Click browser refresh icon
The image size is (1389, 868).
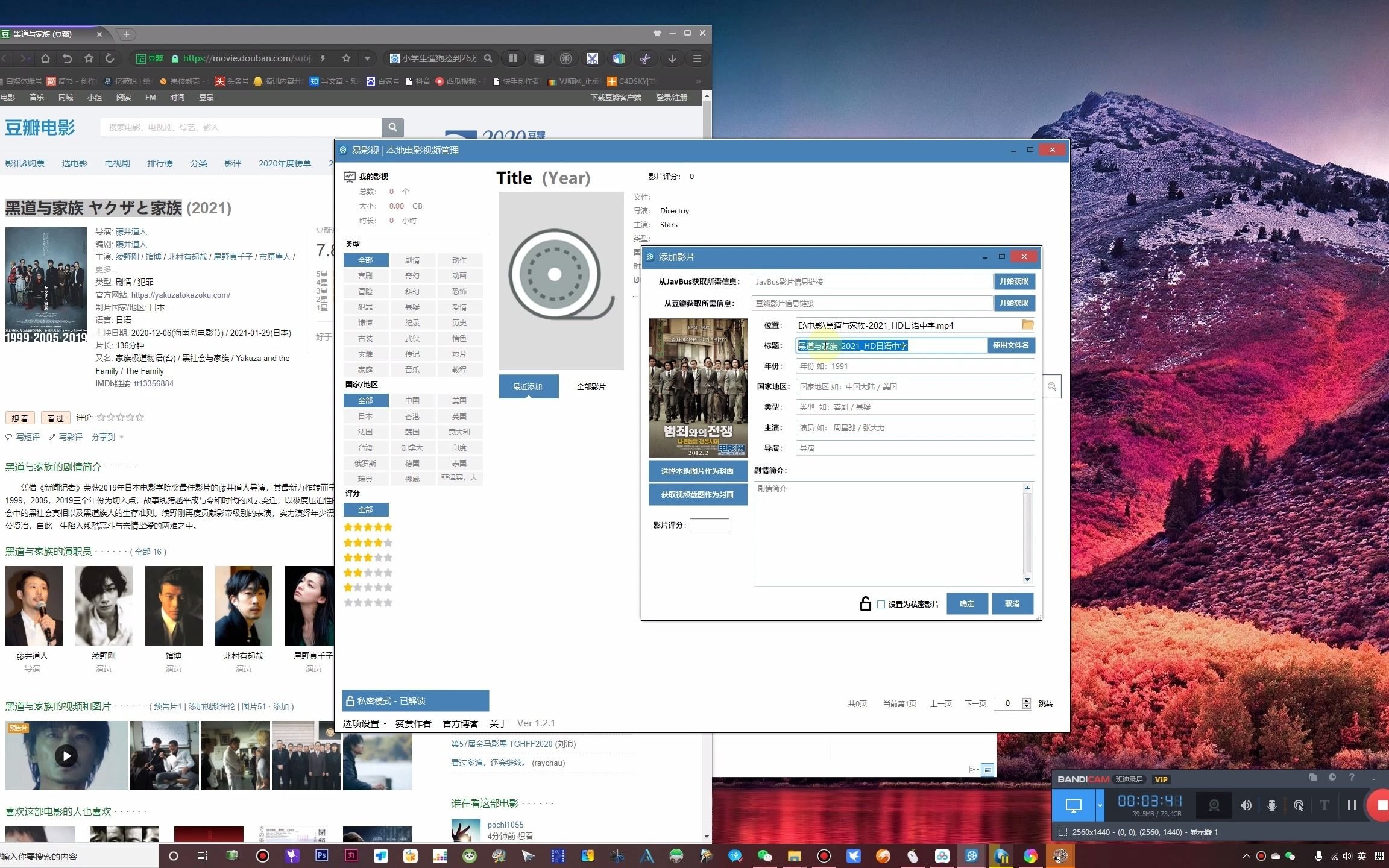coord(110,58)
